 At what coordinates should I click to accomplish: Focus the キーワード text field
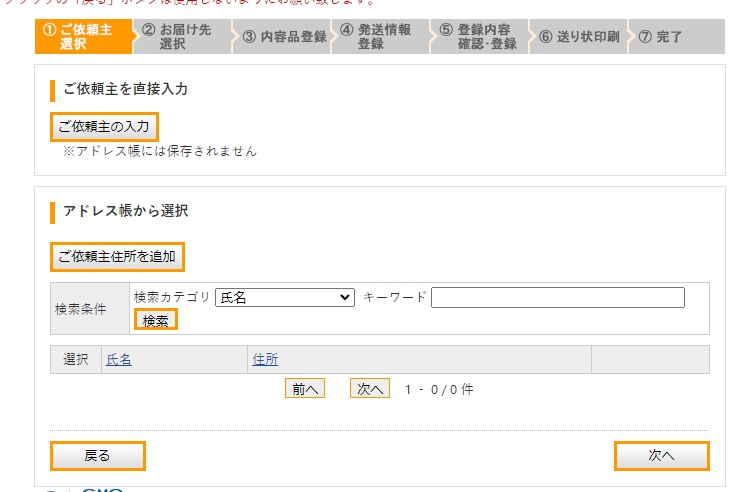558,297
